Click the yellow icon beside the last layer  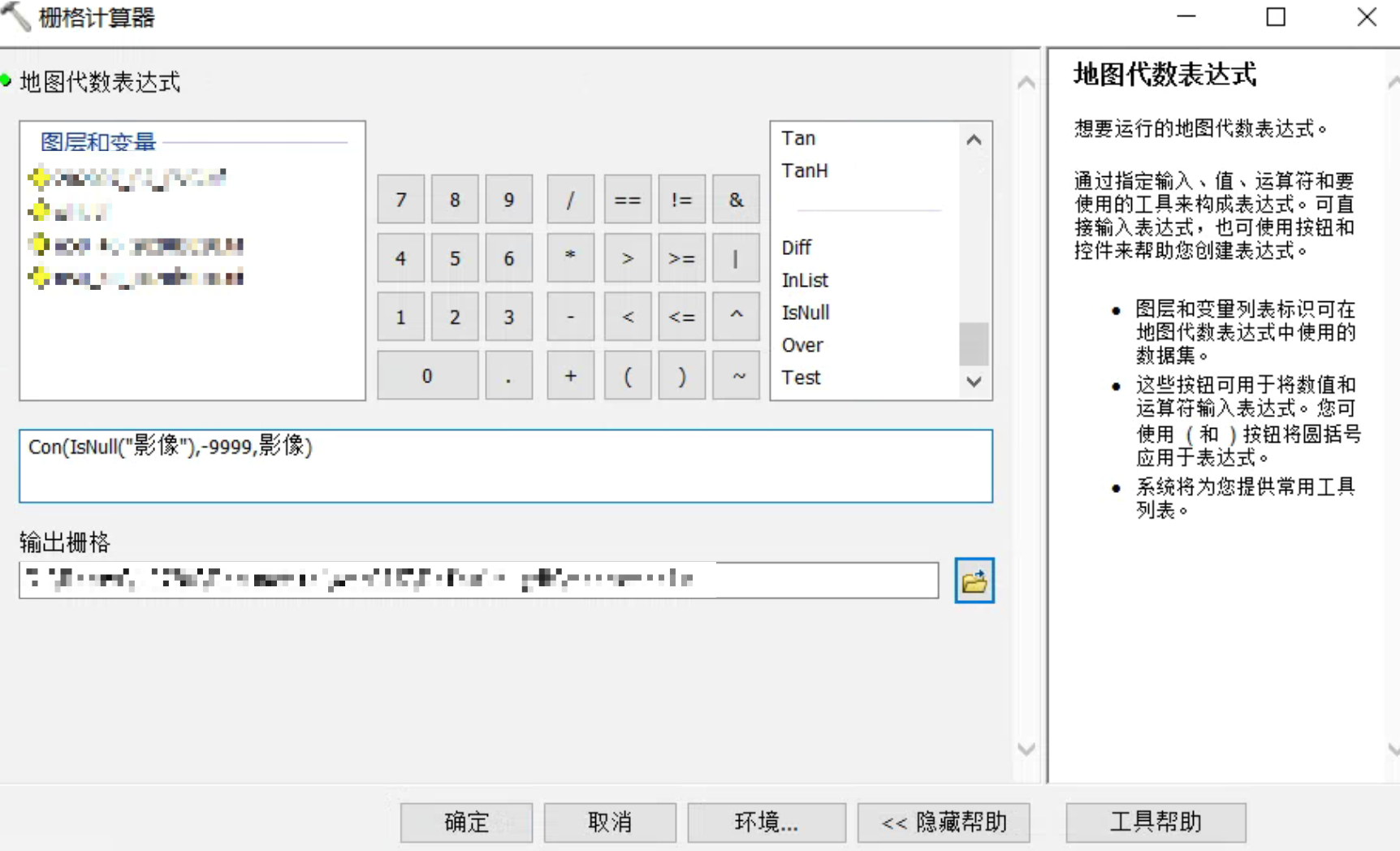(39, 278)
